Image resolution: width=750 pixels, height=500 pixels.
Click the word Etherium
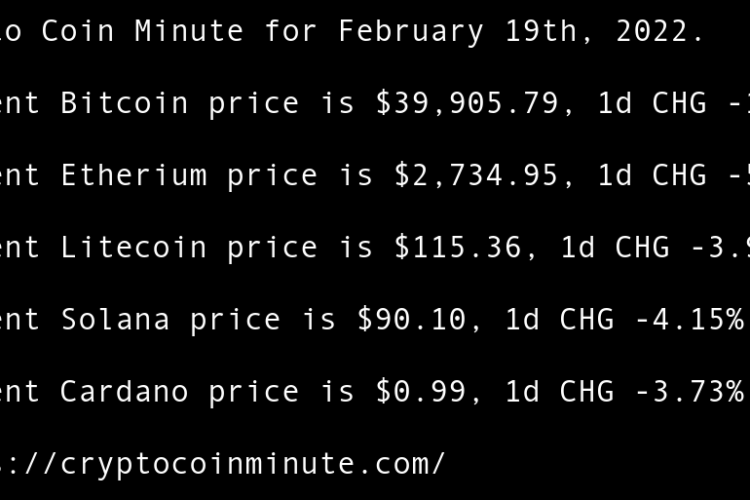134,175
